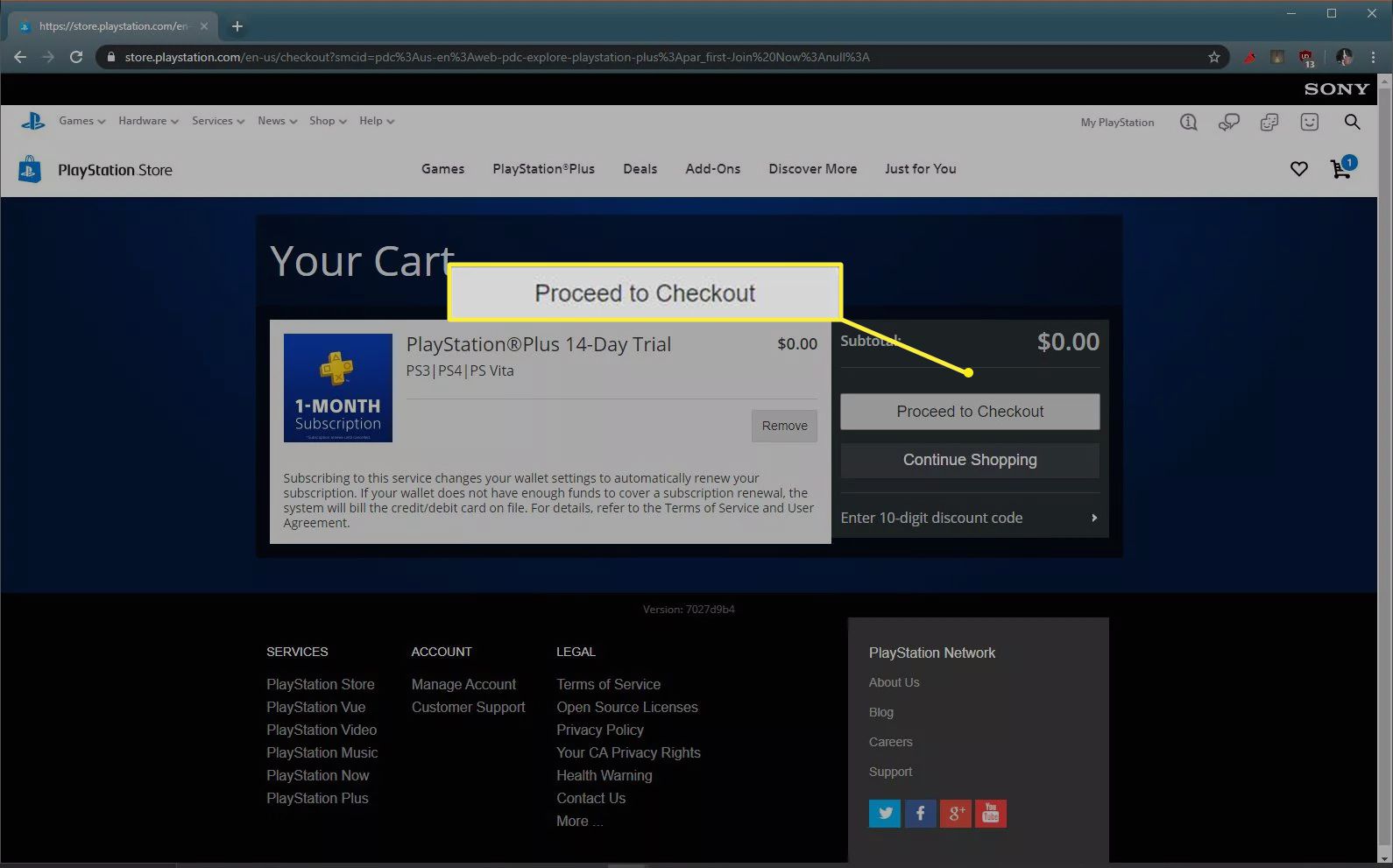Open Careers under PlayStation Network

(x=890, y=742)
